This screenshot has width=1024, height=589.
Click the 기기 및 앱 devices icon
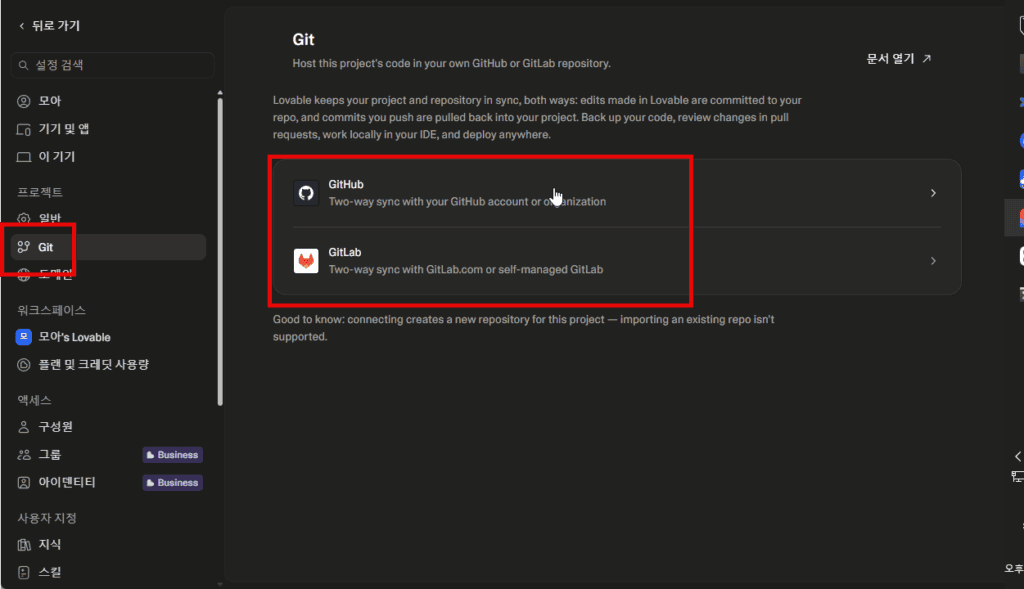(x=24, y=129)
